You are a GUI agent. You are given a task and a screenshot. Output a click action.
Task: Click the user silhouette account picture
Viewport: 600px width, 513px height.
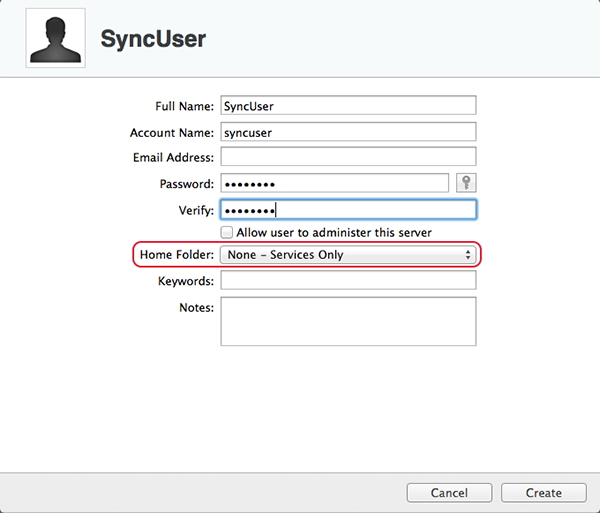pyautogui.click(x=55, y=38)
